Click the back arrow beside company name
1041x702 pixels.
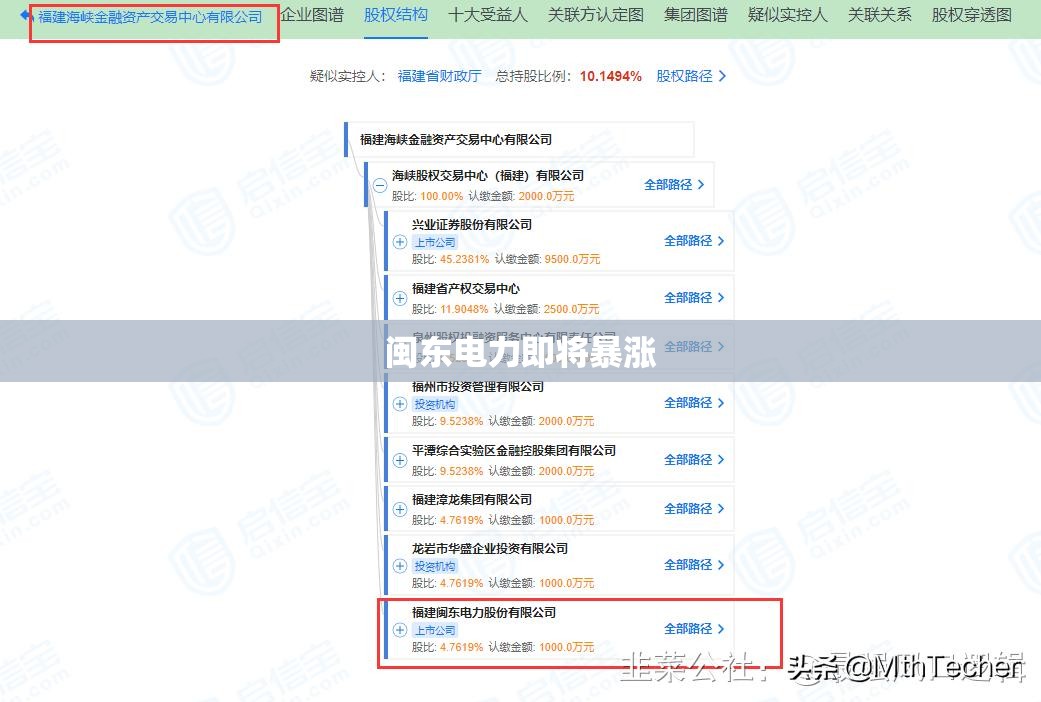(27, 15)
